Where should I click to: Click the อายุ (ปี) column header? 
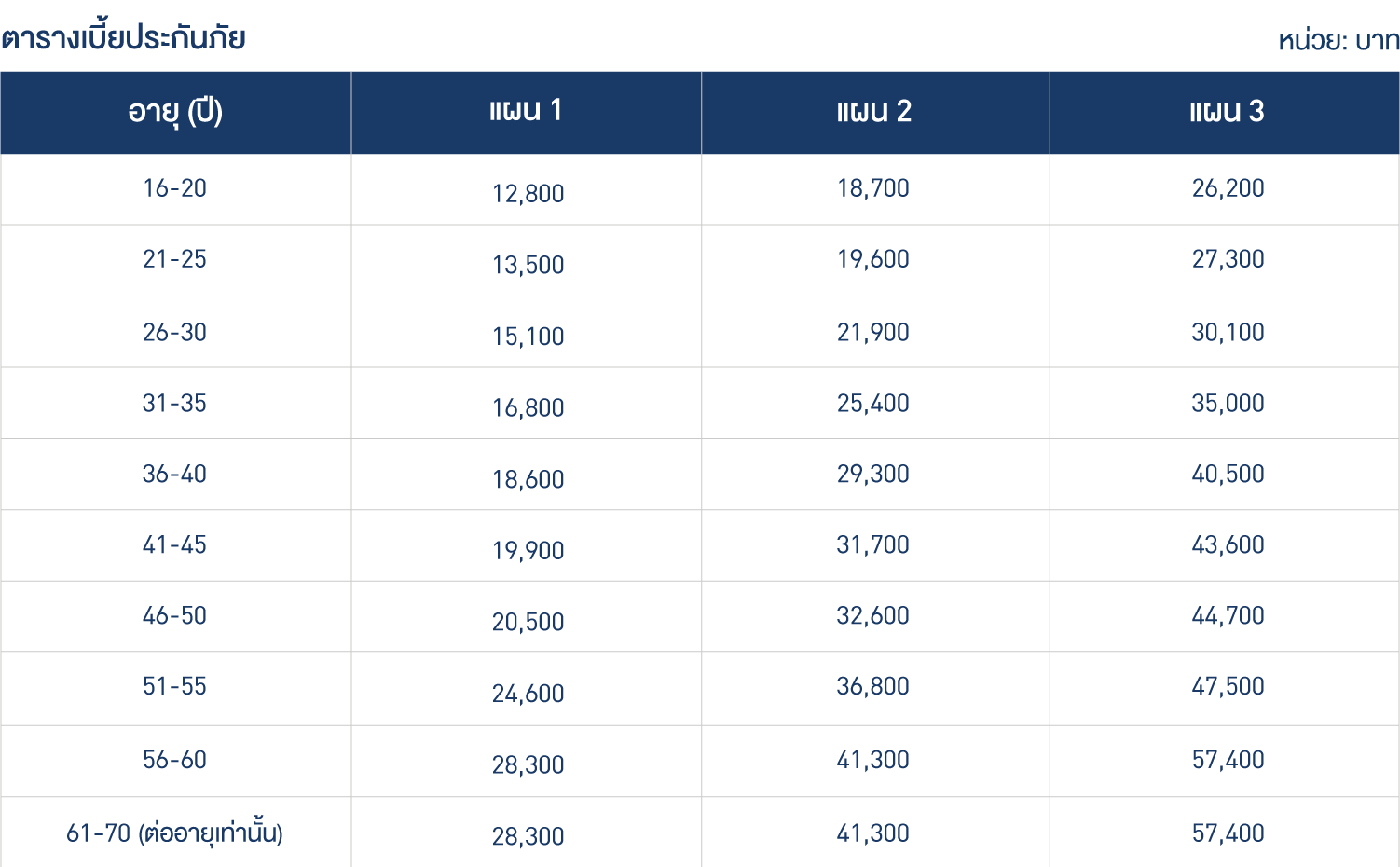pyautogui.click(x=175, y=113)
